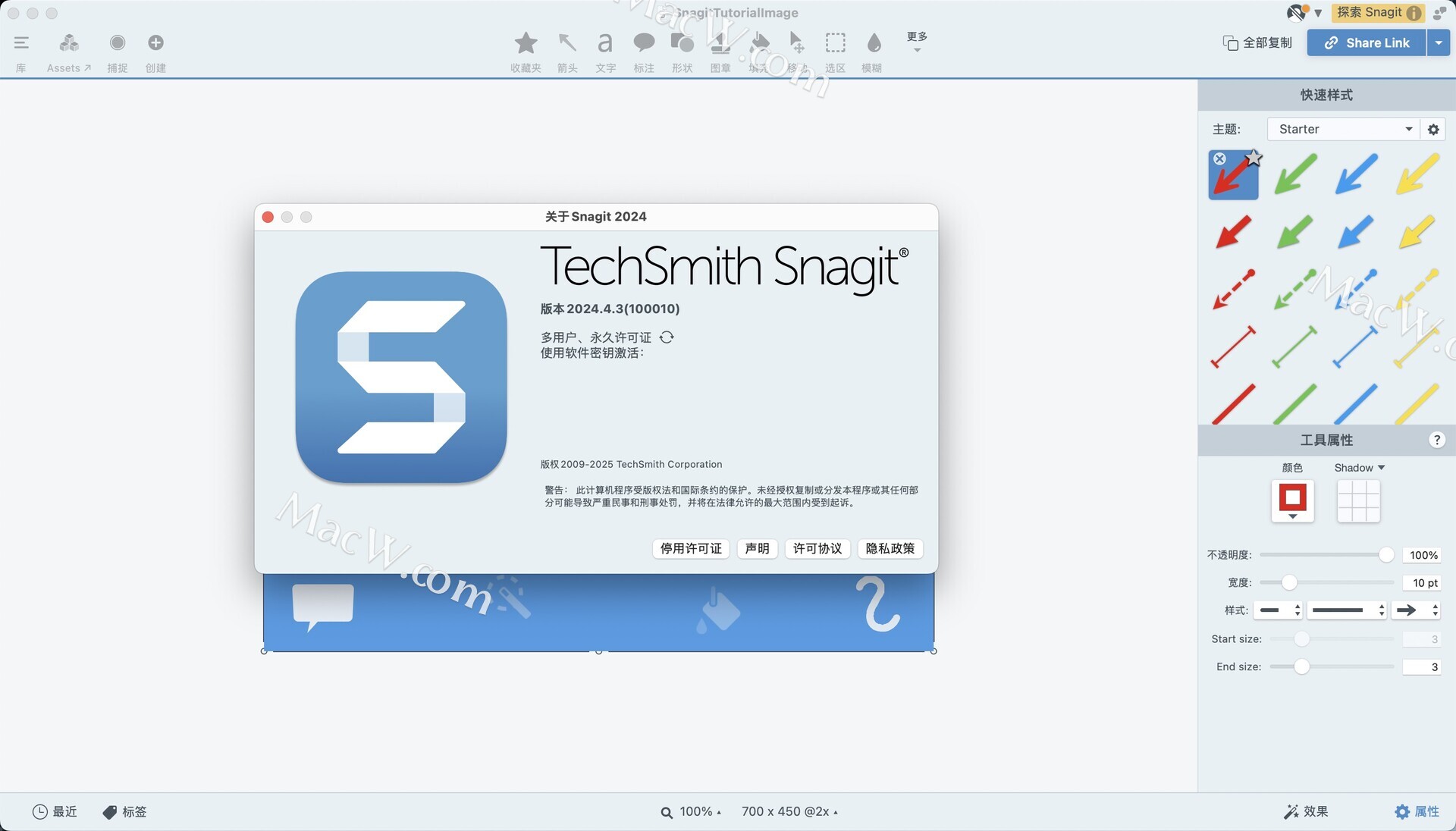Screen dimensions: 1456x831
Task: Open the Privacy Policy in About dialog
Action: (x=890, y=548)
